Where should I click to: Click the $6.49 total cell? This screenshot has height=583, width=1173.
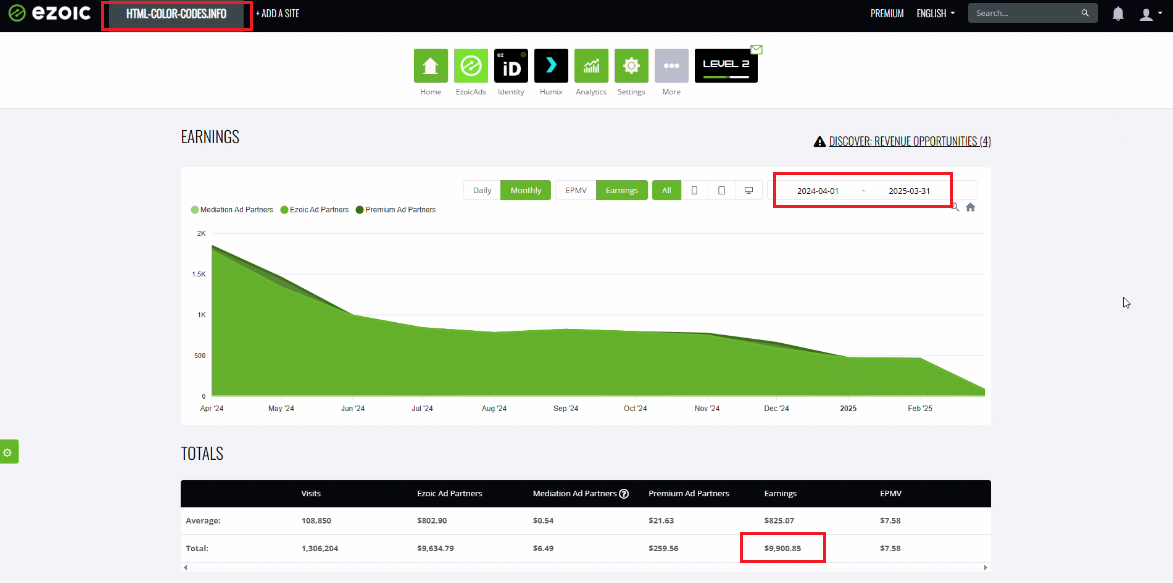pyautogui.click(x=544, y=549)
